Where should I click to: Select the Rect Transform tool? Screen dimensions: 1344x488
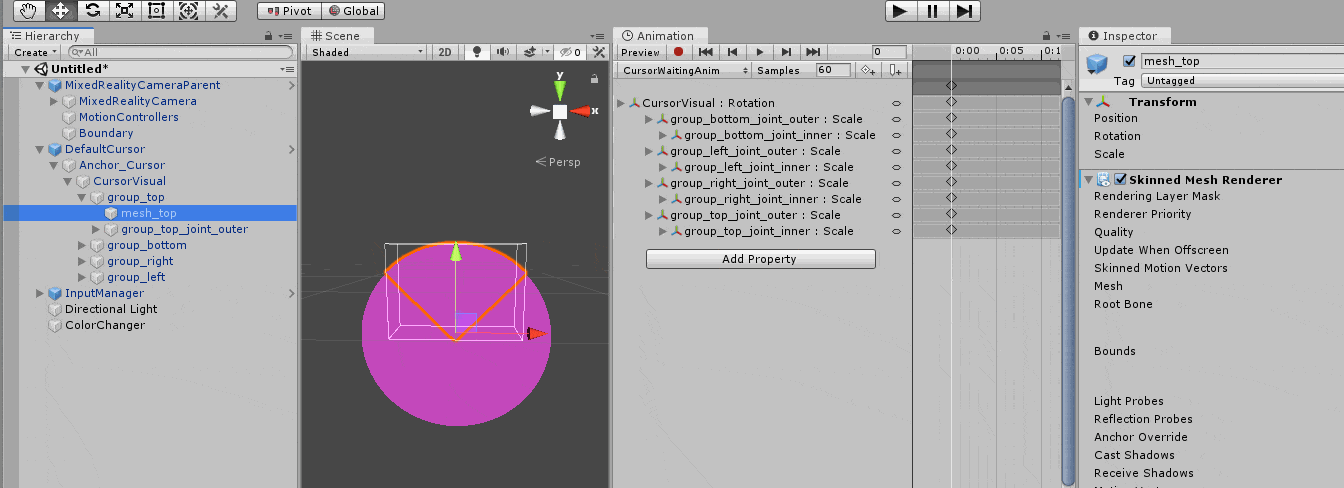pyautogui.click(x=156, y=11)
